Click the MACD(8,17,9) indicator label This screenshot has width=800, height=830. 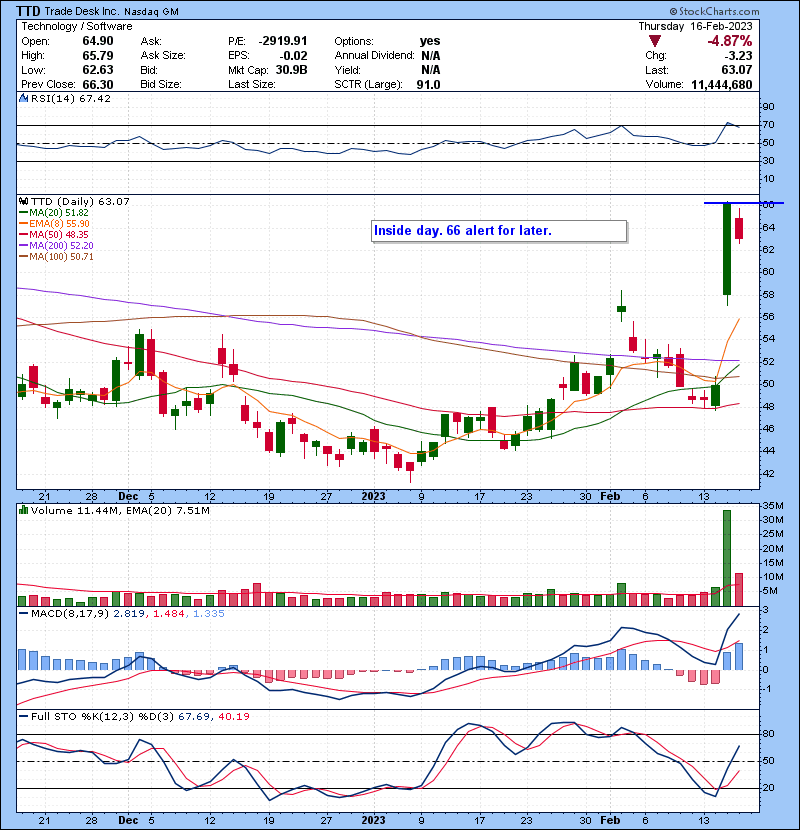[x=70, y=614]
